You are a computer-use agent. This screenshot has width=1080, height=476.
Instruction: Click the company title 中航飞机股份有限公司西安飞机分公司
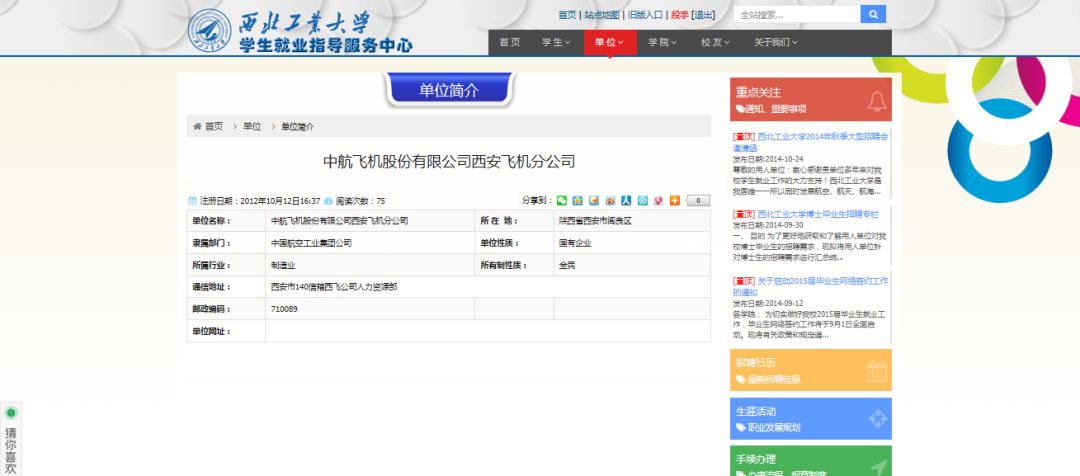[x=449, y=162]
